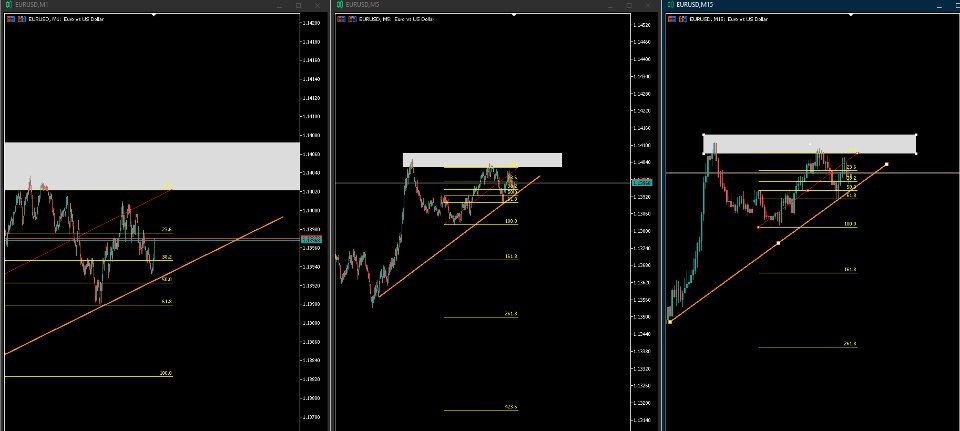Screen dimensions: 960x431
Task: Click top-right corner handle of M15 rectangle
Action: (x=916, y=135)
